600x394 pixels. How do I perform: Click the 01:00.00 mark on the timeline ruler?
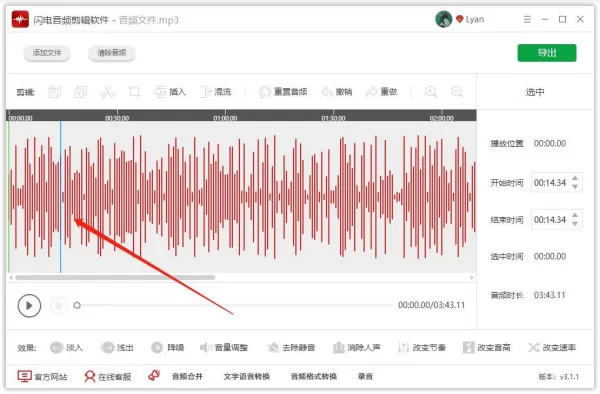point(225,118)
